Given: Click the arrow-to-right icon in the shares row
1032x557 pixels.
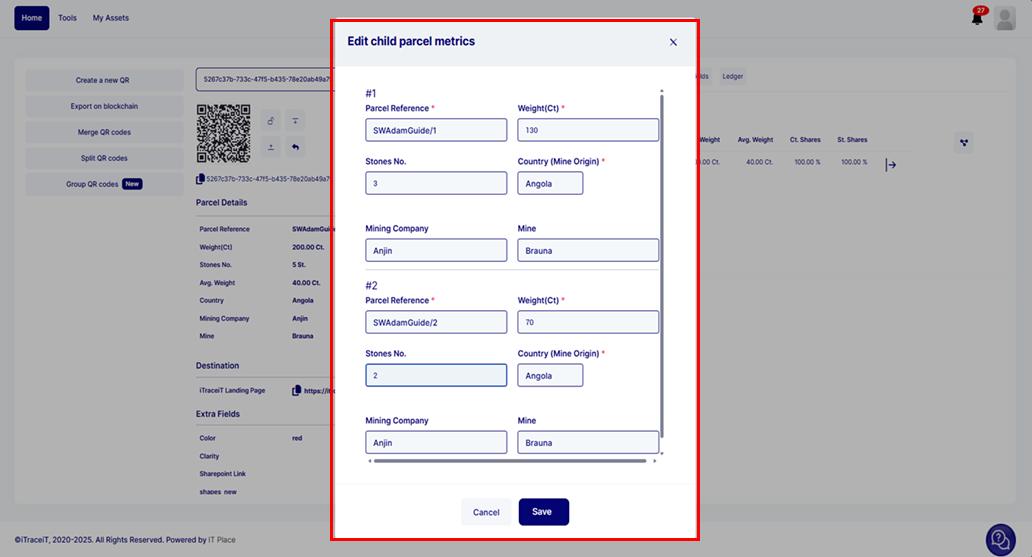Looking at the screenshot, I should 891,165.
